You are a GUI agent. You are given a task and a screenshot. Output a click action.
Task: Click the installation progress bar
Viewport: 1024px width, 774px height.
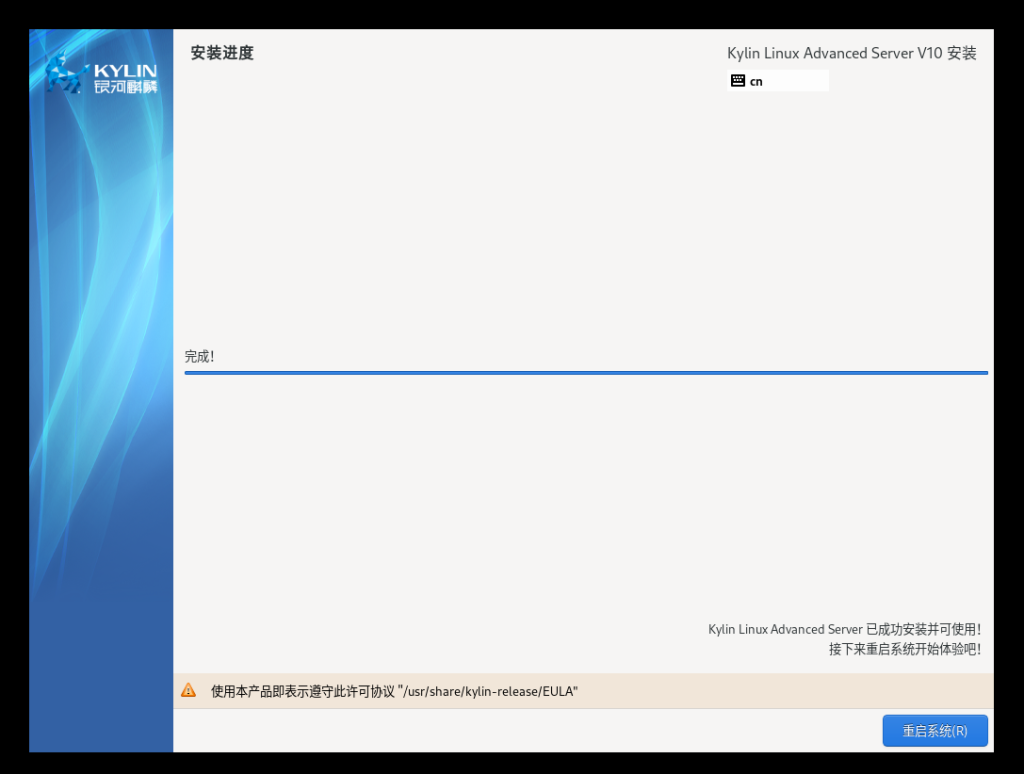[586, 372]
